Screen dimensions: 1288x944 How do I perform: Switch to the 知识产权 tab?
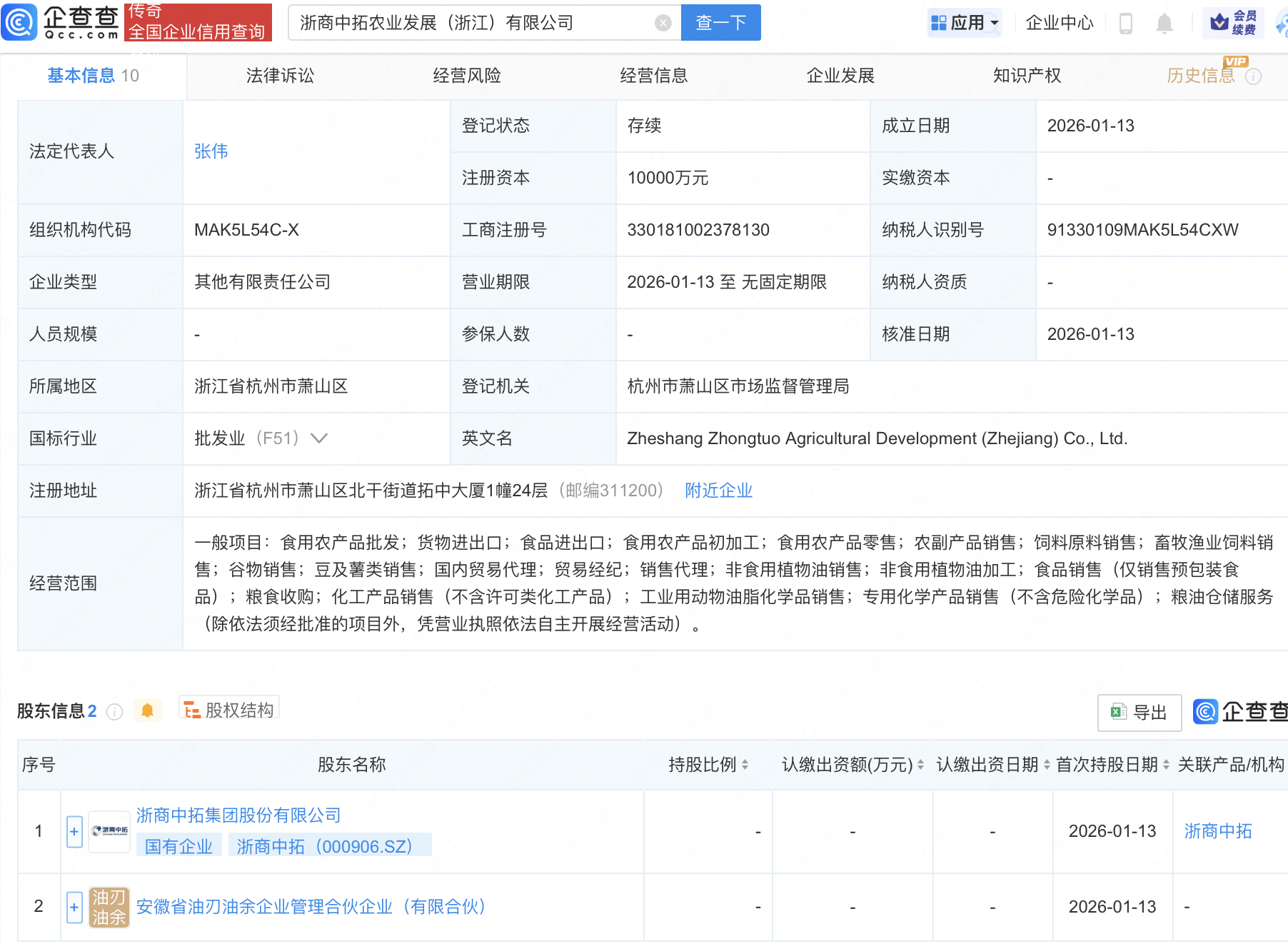(1027, 76)
